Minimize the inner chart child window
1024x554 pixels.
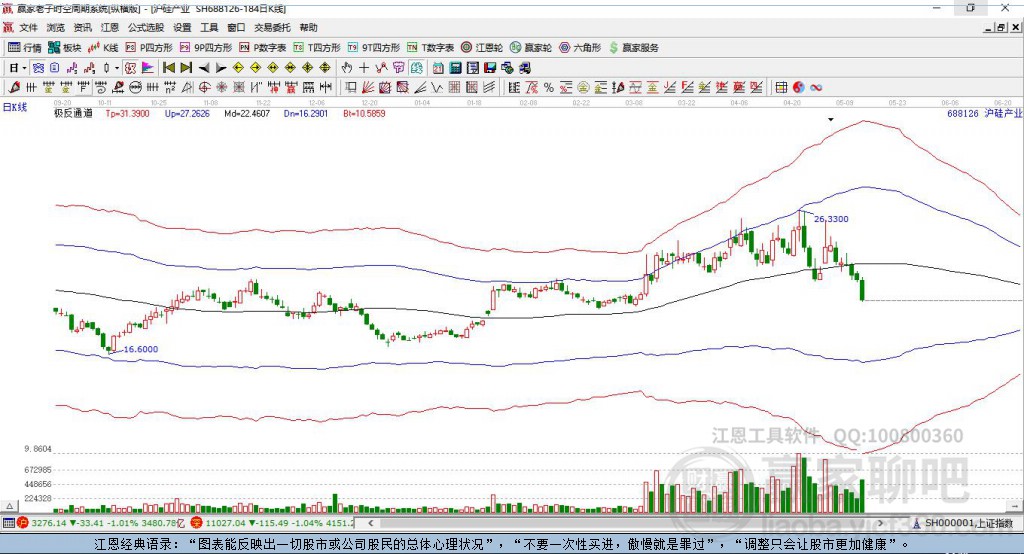click(989, 27)
